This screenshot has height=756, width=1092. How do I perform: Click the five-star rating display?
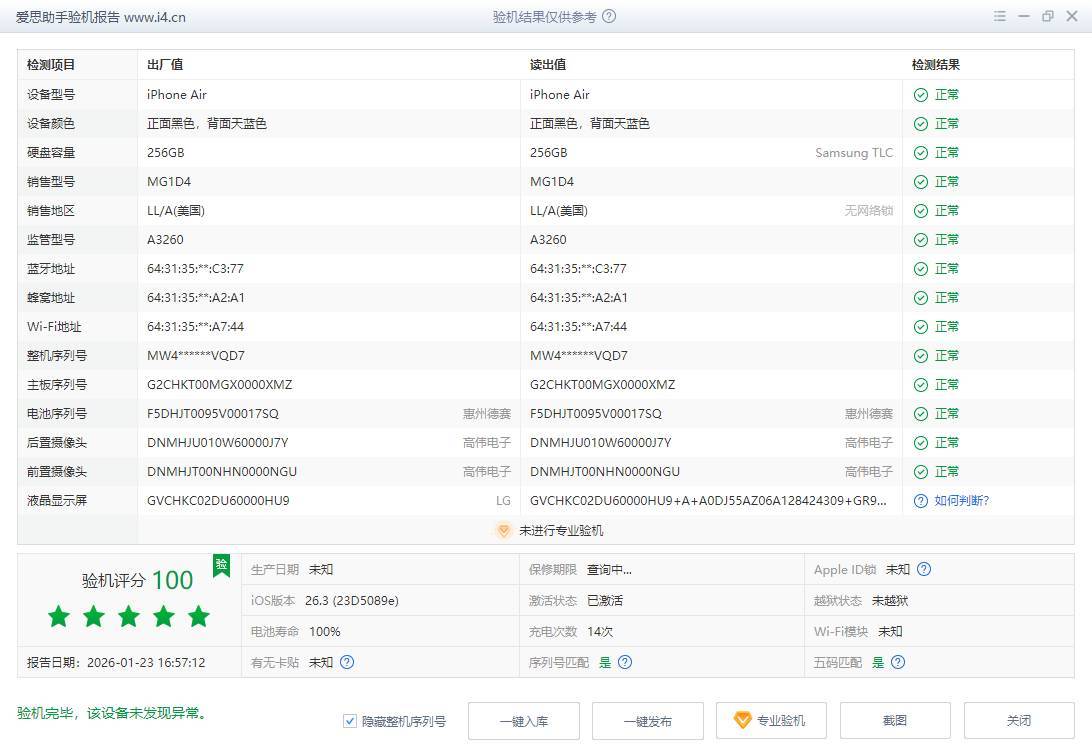tap(129, 617)
